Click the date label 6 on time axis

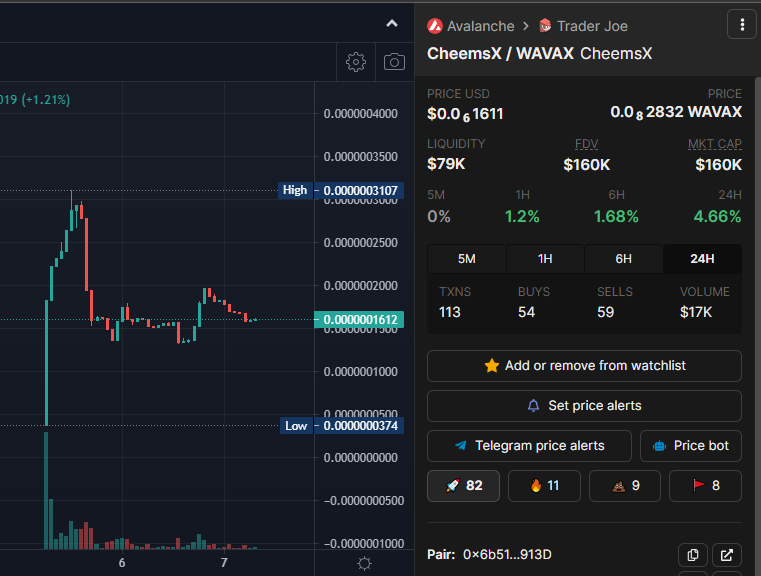coord(122,563)
